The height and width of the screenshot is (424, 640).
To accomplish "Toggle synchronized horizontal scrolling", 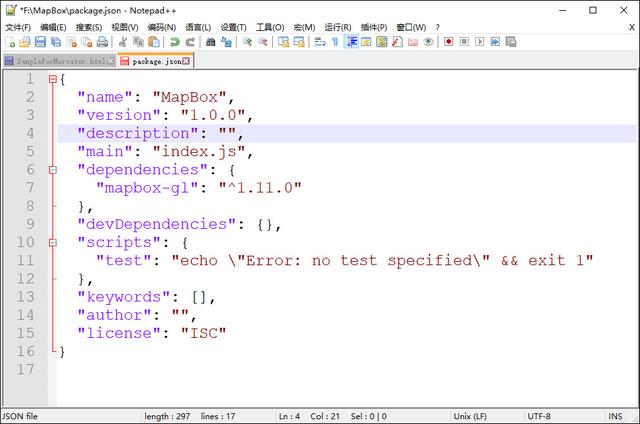I will point(299,42).
